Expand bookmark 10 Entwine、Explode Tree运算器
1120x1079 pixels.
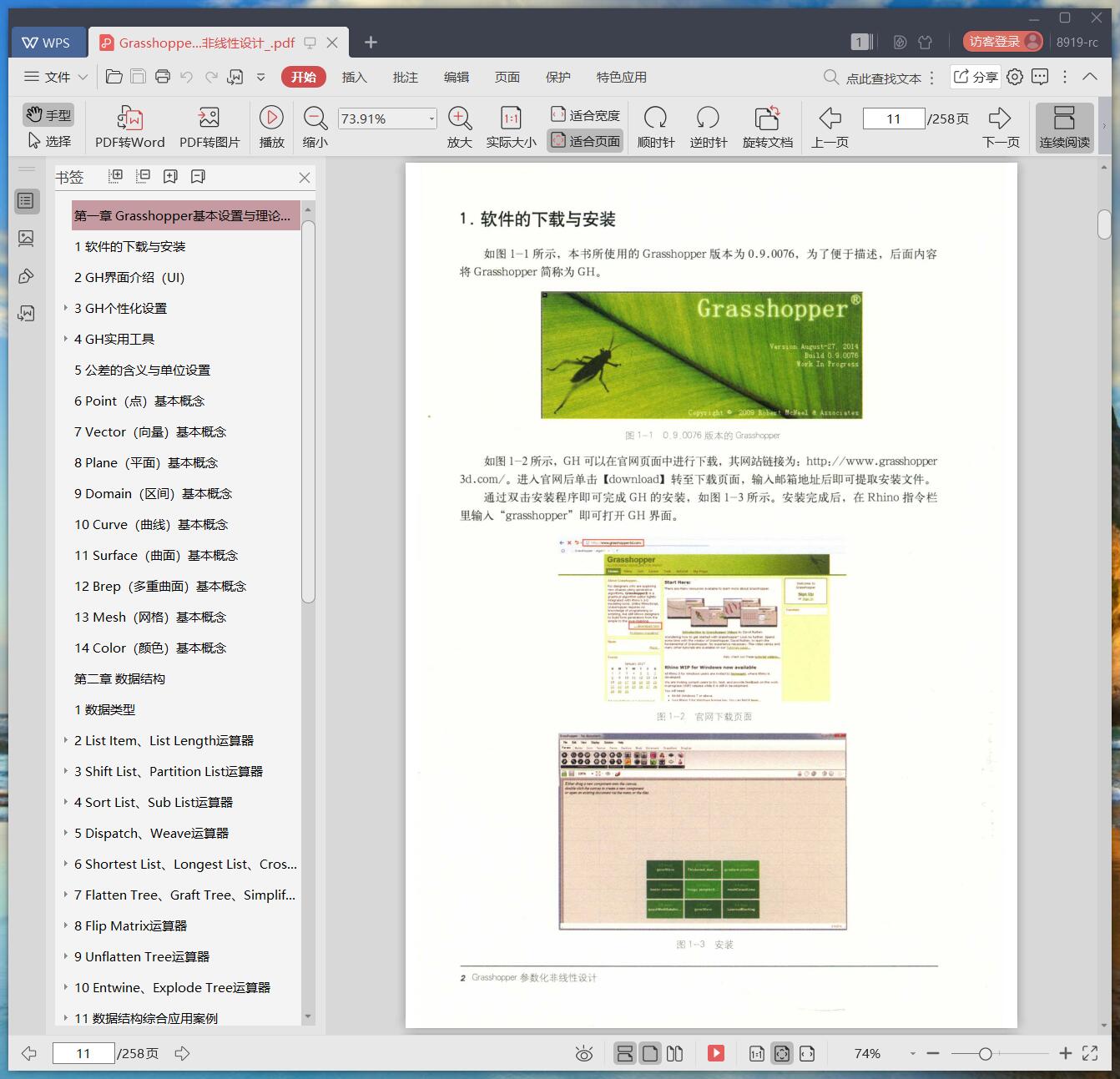pos(66,987)
